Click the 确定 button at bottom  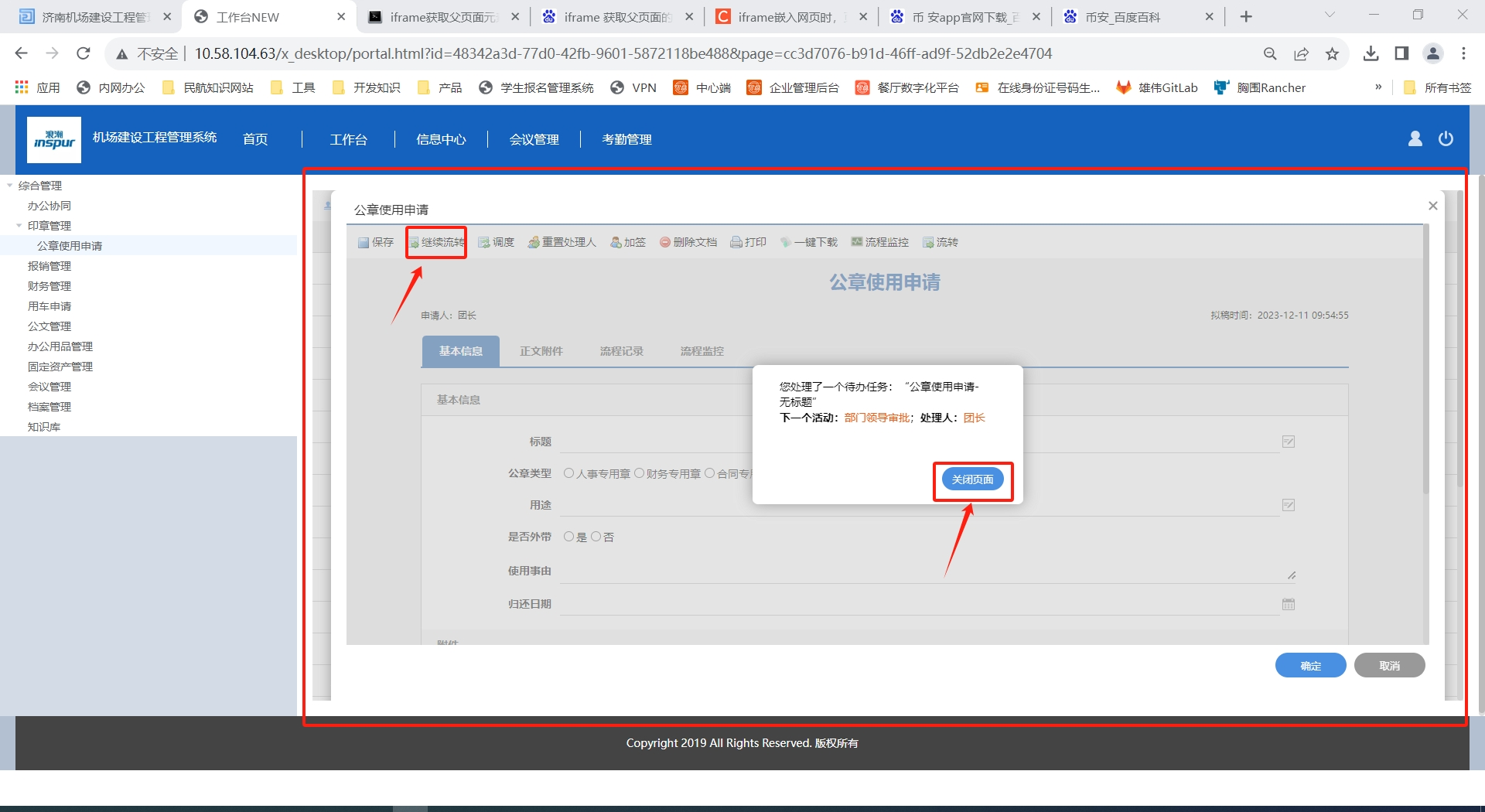[1310, 666]
